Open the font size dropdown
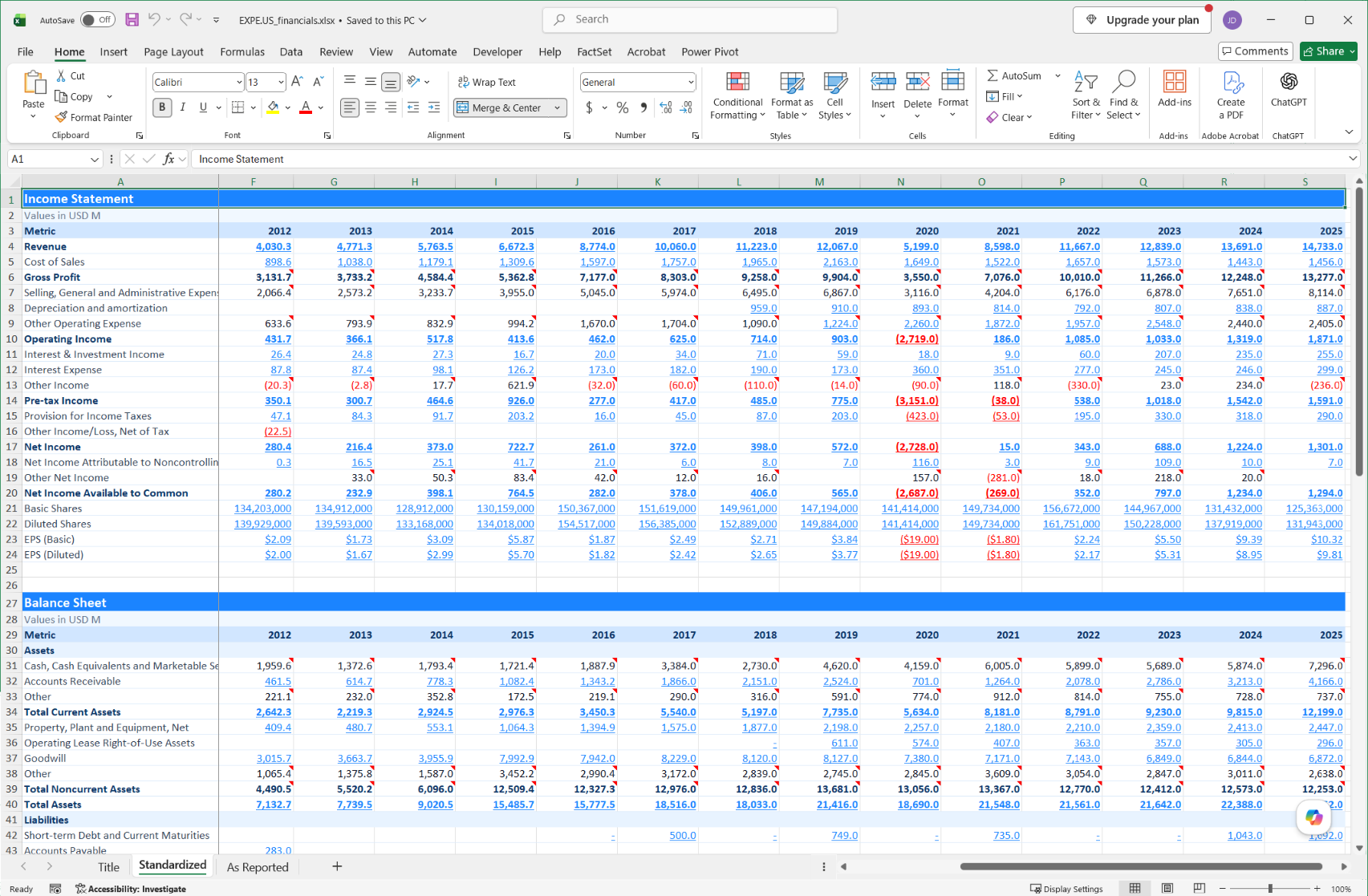 click(281, 82)
